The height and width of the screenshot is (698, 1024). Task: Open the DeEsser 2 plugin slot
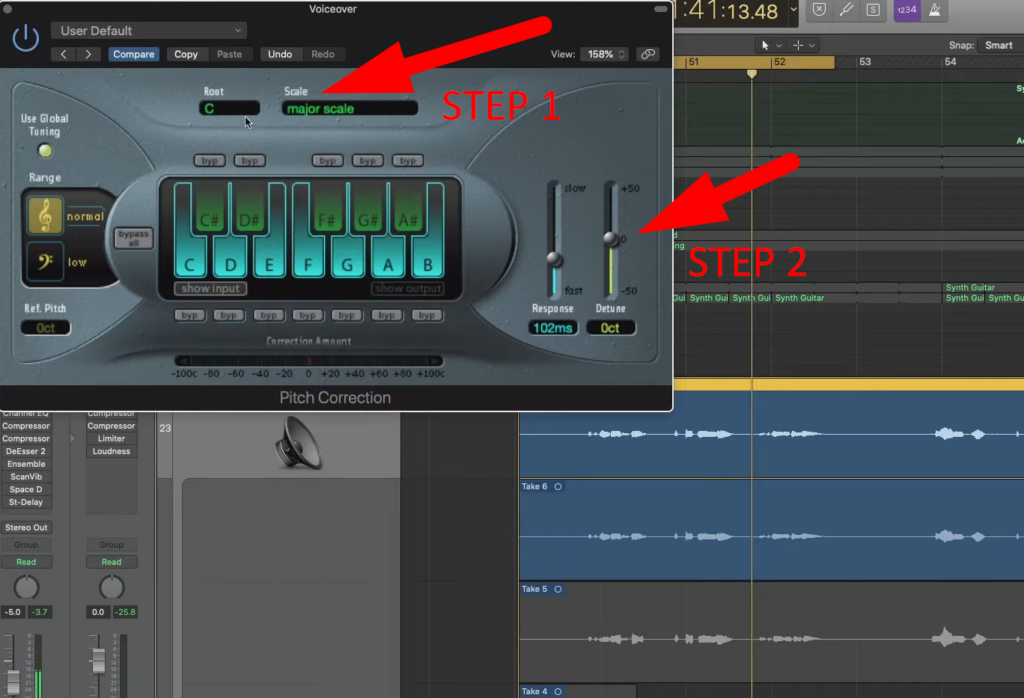coord(27,451)
